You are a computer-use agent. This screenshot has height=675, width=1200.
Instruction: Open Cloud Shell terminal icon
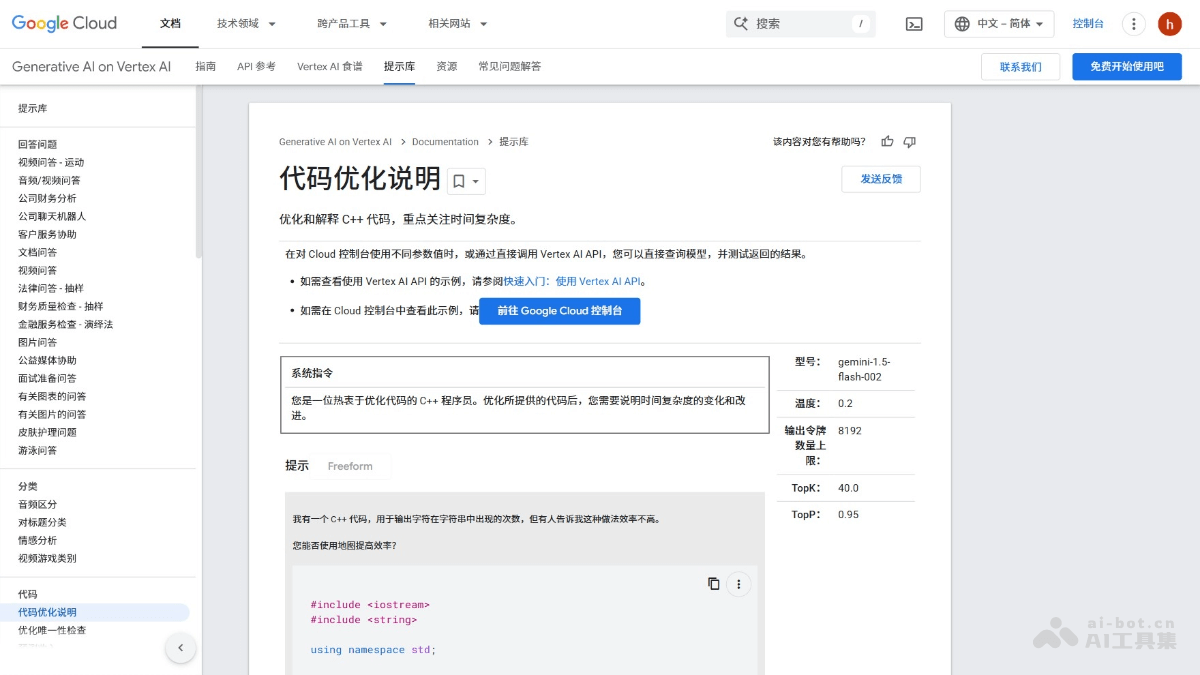(913, 23)
